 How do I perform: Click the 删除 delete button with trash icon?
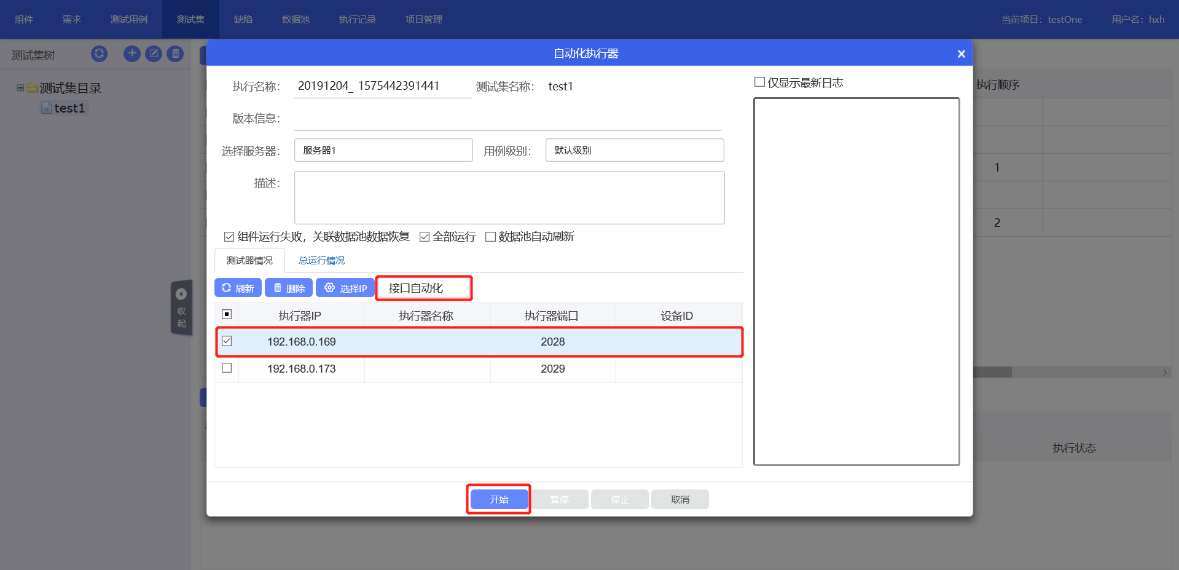[289, 288]
